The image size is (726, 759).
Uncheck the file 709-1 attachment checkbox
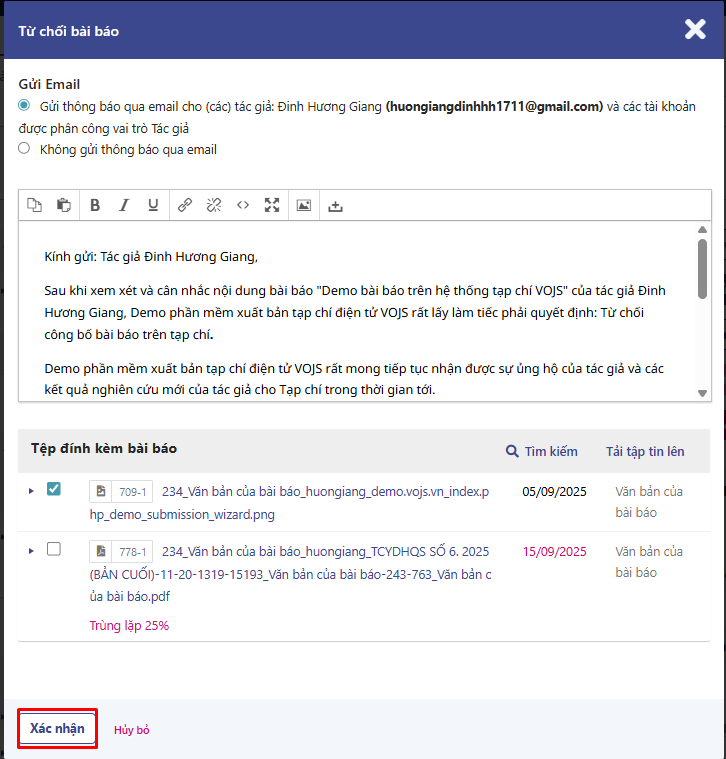[54, 489]
